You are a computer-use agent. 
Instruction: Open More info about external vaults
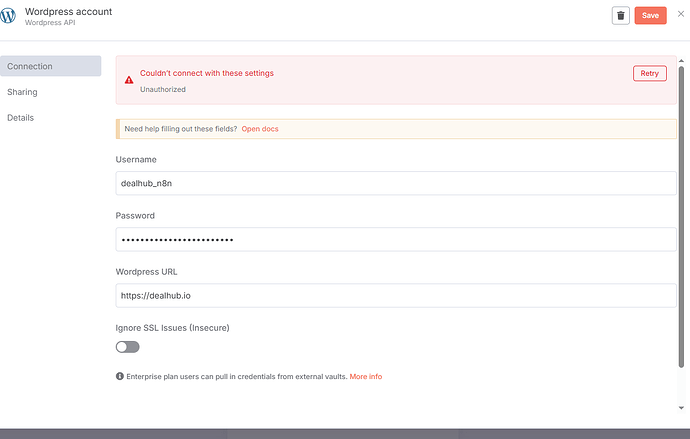point(366,377)
